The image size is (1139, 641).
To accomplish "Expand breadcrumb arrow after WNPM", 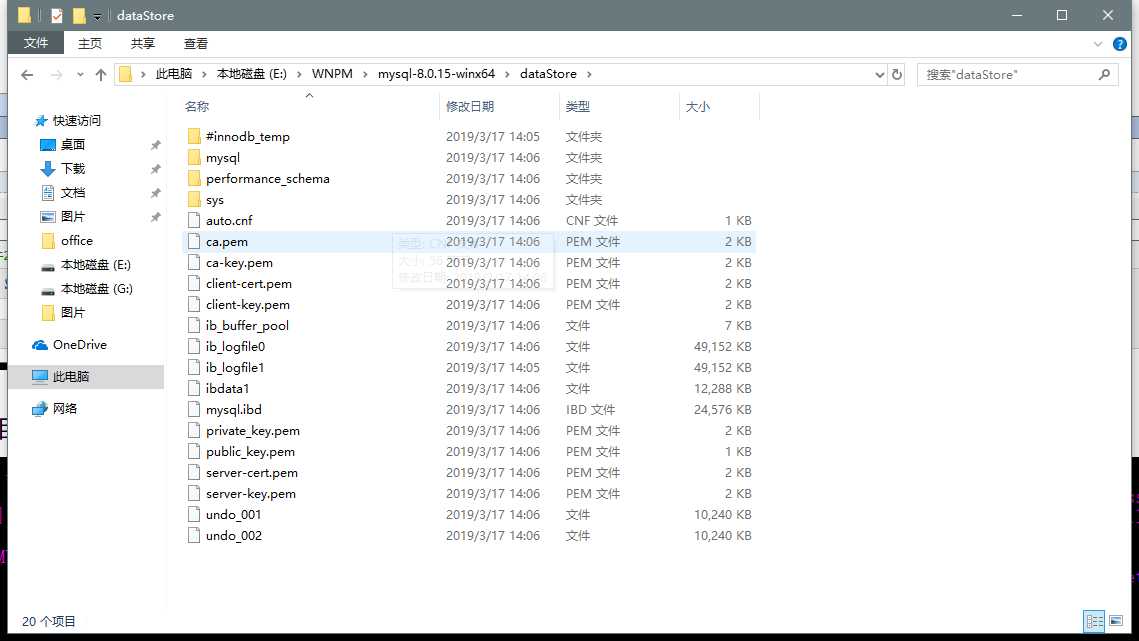I will click(x=365, y=74).
